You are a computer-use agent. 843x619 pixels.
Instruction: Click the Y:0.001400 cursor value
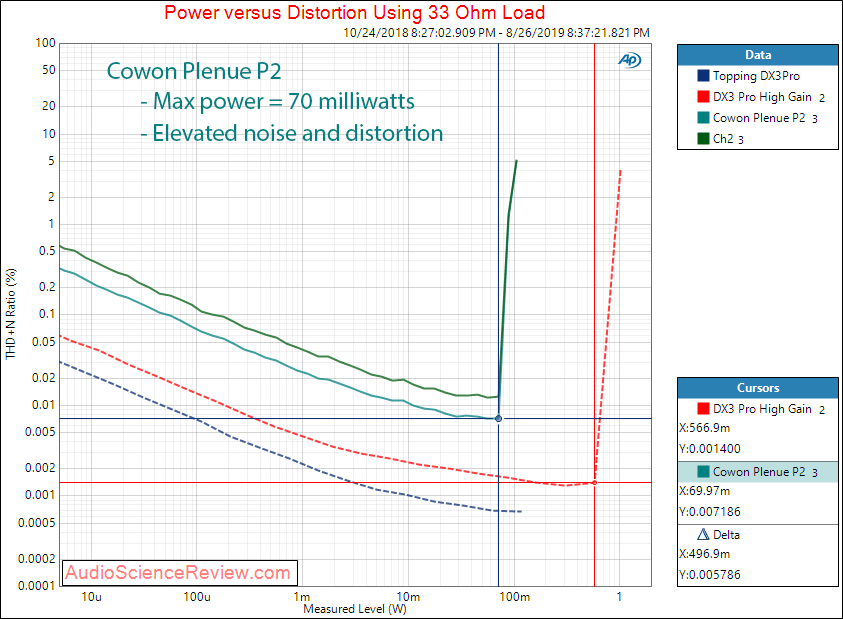click(x=710, y=449)
